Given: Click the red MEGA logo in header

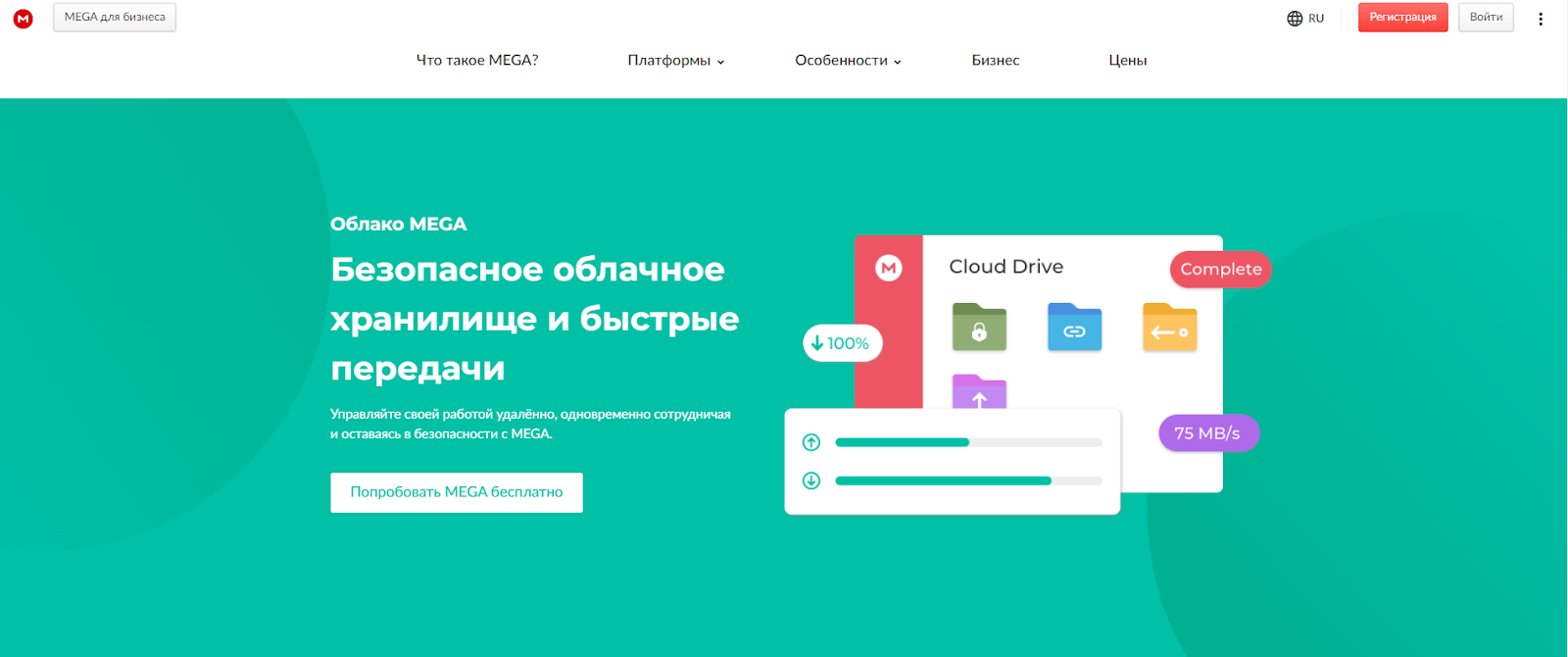Looking at the screenshot, I should click(x=23, y=19).
